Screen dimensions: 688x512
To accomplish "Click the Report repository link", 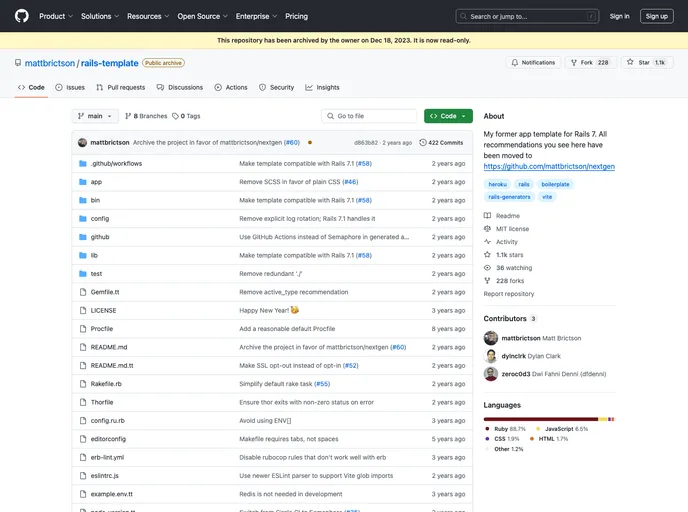I will pos(509,294).
